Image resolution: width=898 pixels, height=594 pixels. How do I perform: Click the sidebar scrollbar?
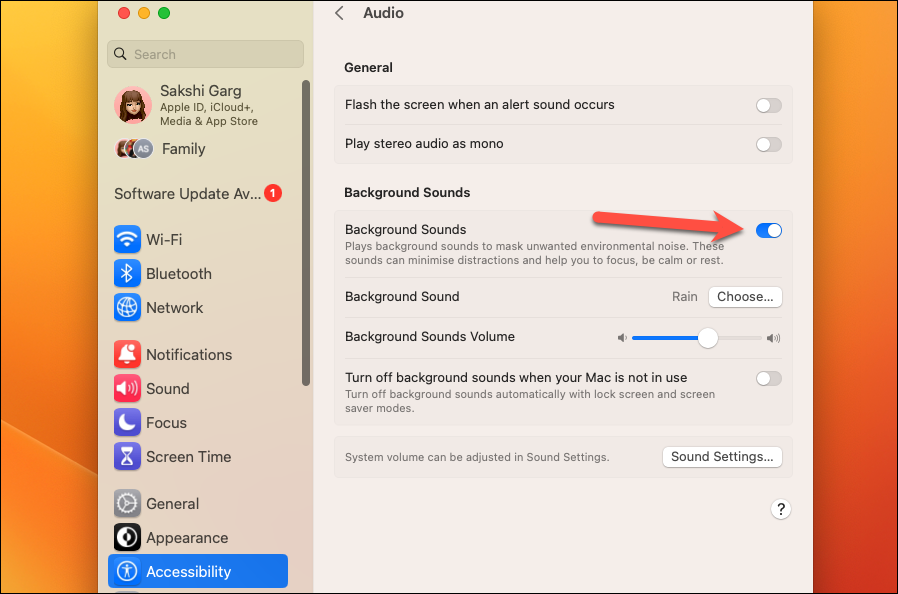tap(306, 233)
